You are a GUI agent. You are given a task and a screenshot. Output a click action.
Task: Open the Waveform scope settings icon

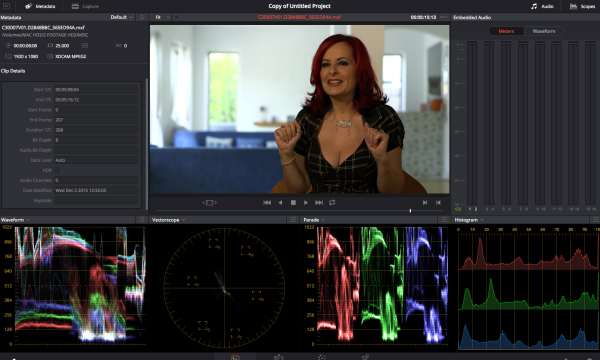(142, 220)
